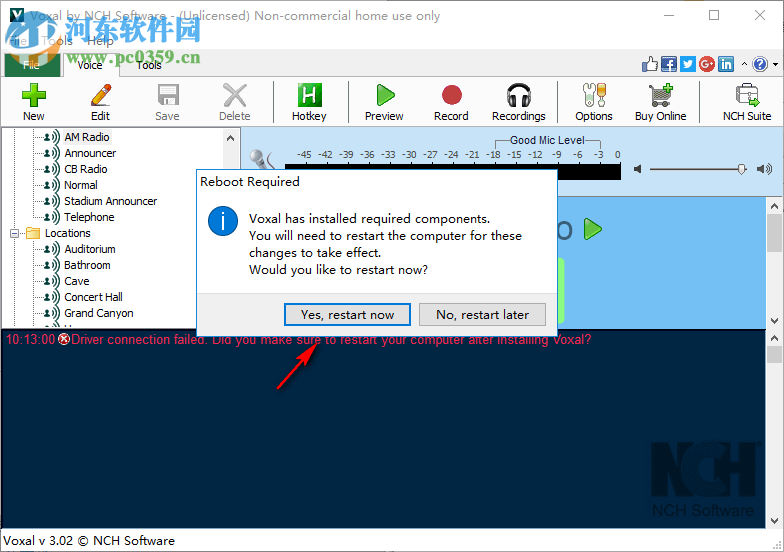This screenshot has width=784, height=552.
Task: Open the NCH Suite toolbox icon
Action: pos(747,96)
